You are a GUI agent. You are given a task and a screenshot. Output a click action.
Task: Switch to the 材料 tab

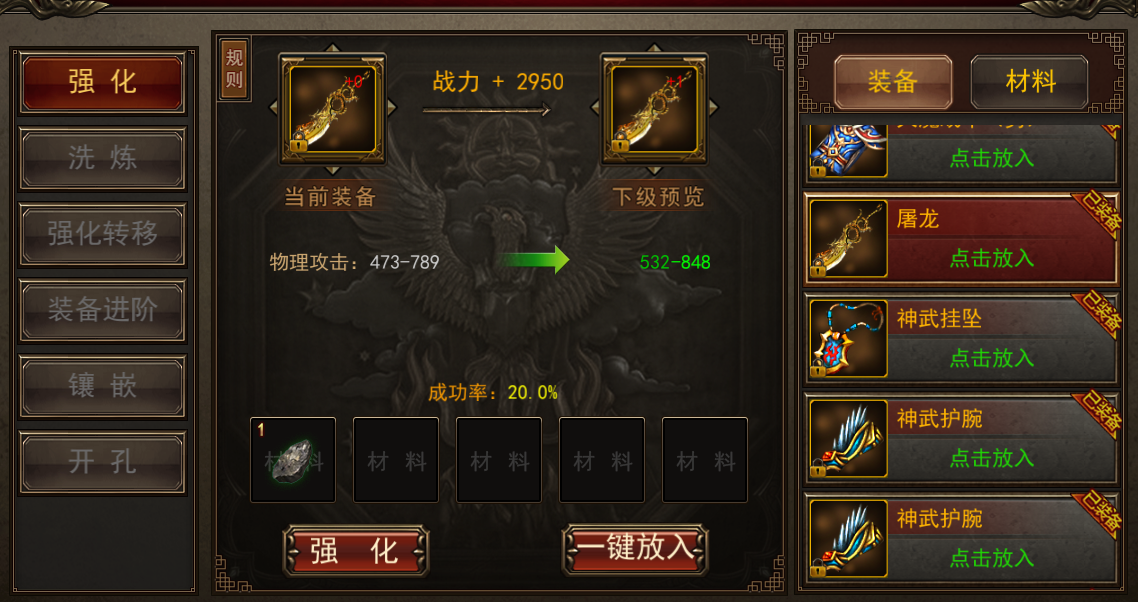[1029, 82]
